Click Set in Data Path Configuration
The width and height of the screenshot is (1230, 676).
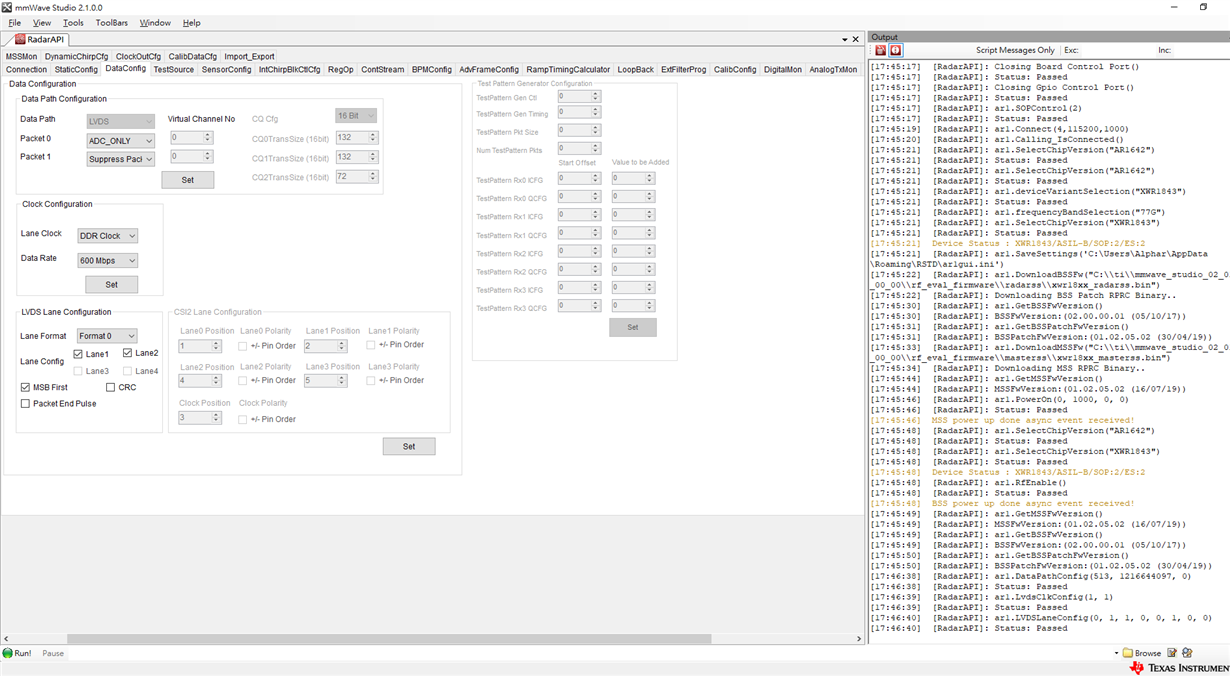point(188,180)
